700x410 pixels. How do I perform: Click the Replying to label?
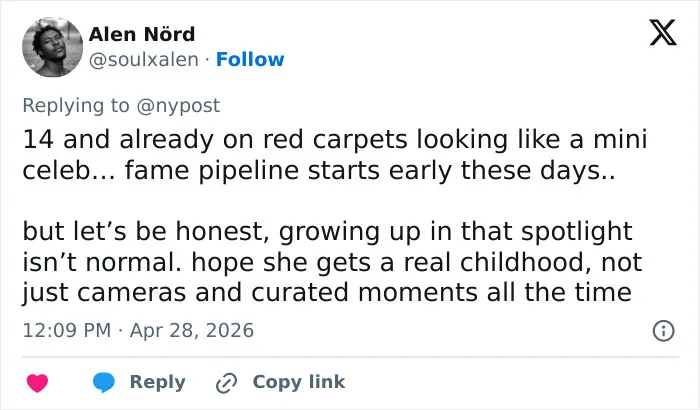76,106
